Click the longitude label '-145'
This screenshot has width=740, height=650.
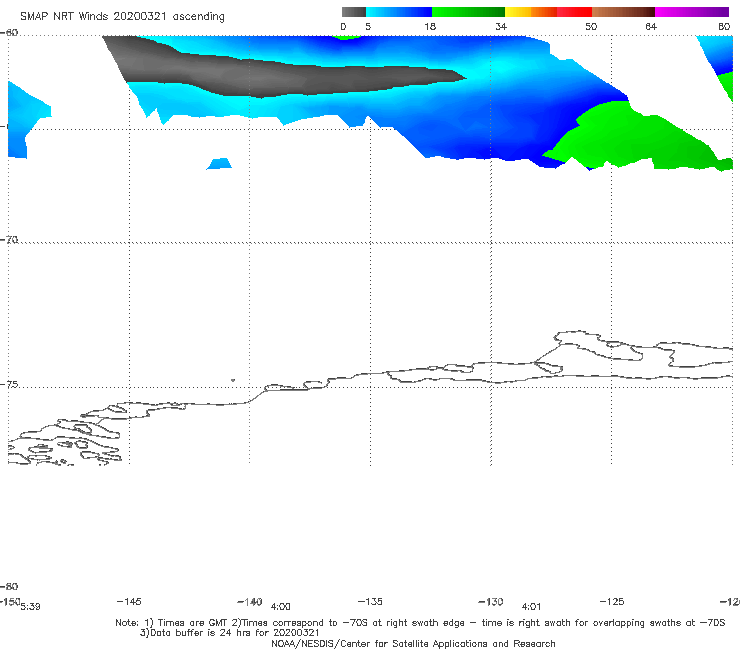(129, 601)
